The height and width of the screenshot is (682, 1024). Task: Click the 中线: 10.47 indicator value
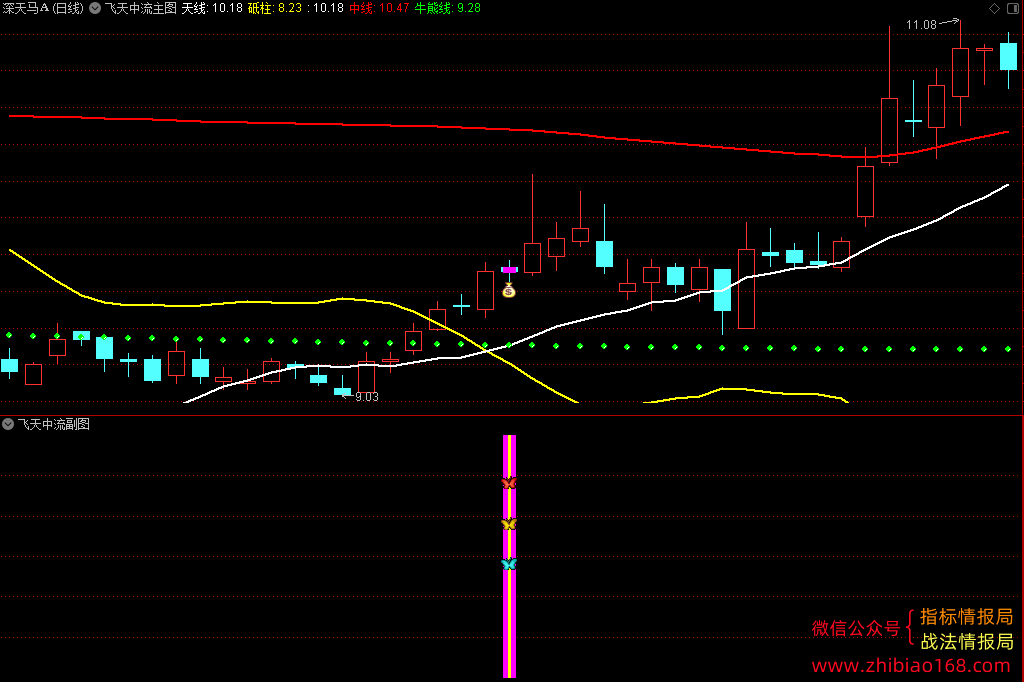(379, 8)
